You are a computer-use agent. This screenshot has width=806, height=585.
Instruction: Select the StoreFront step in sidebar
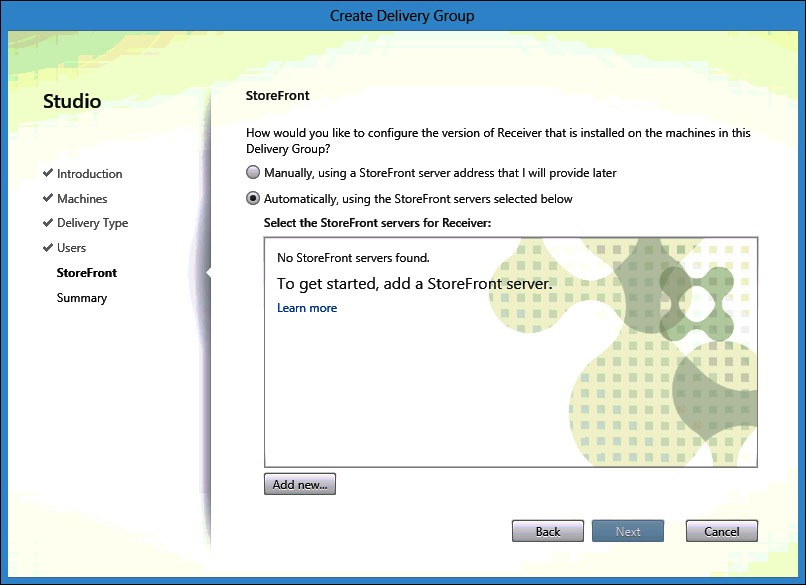pos(87,272)
